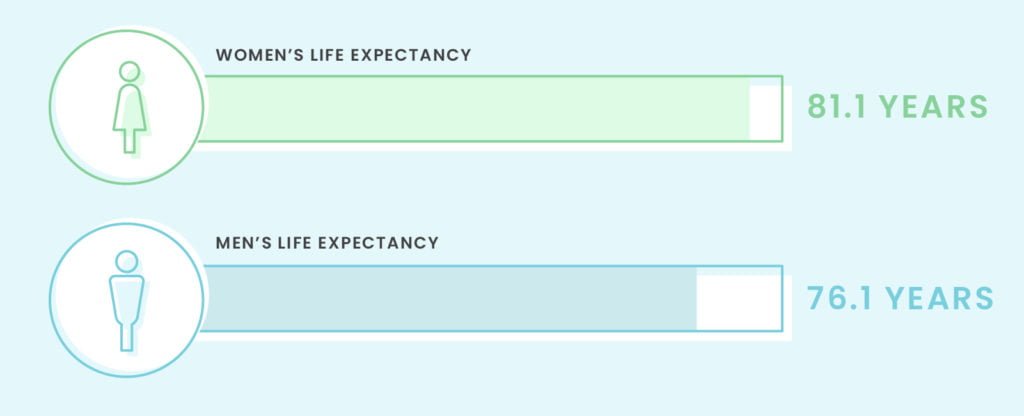
Task: Click the 76.1 number
Action: click(x=839, y=298)
